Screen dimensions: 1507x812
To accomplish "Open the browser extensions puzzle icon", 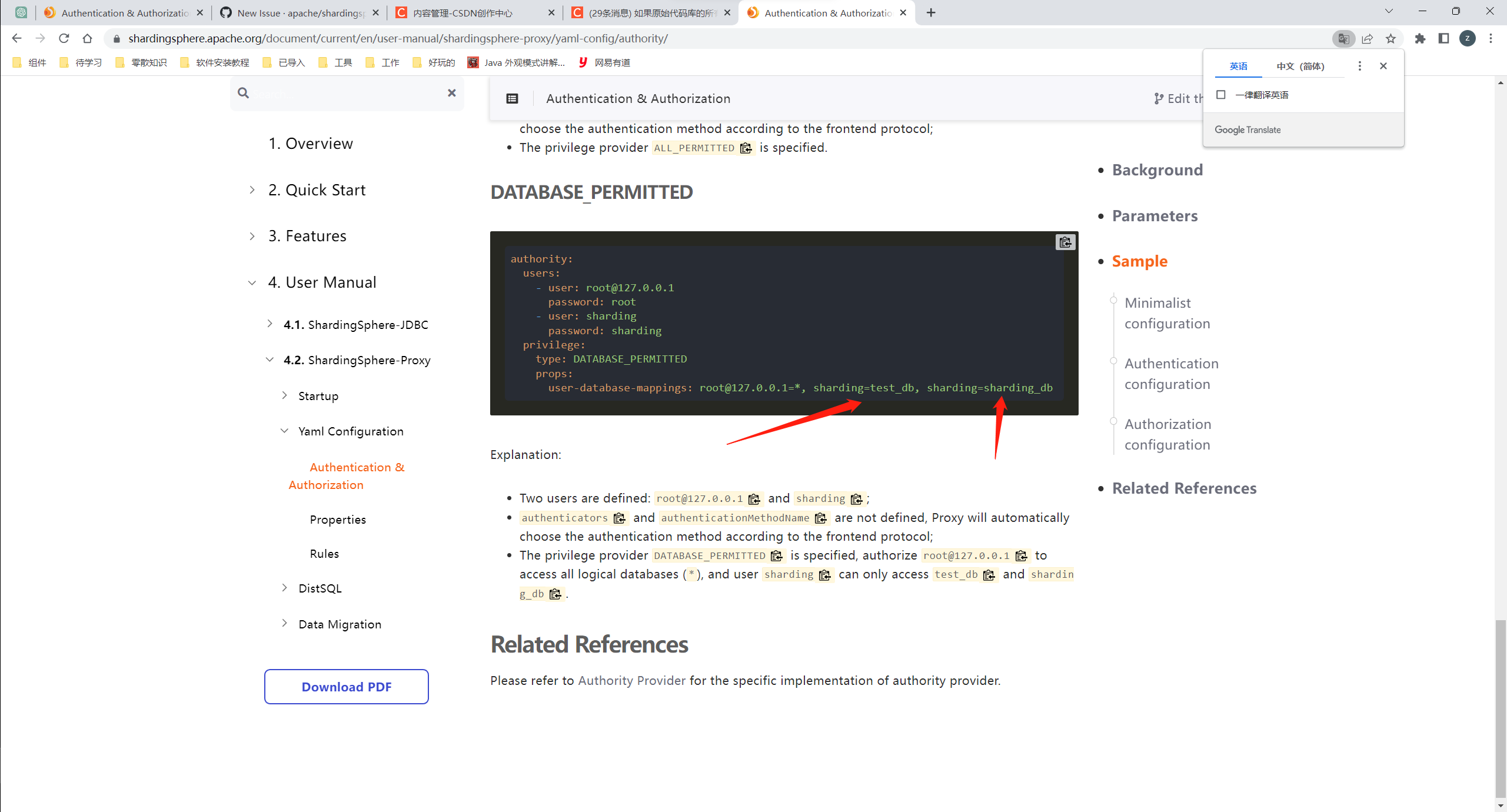I will pos(1421,38).
